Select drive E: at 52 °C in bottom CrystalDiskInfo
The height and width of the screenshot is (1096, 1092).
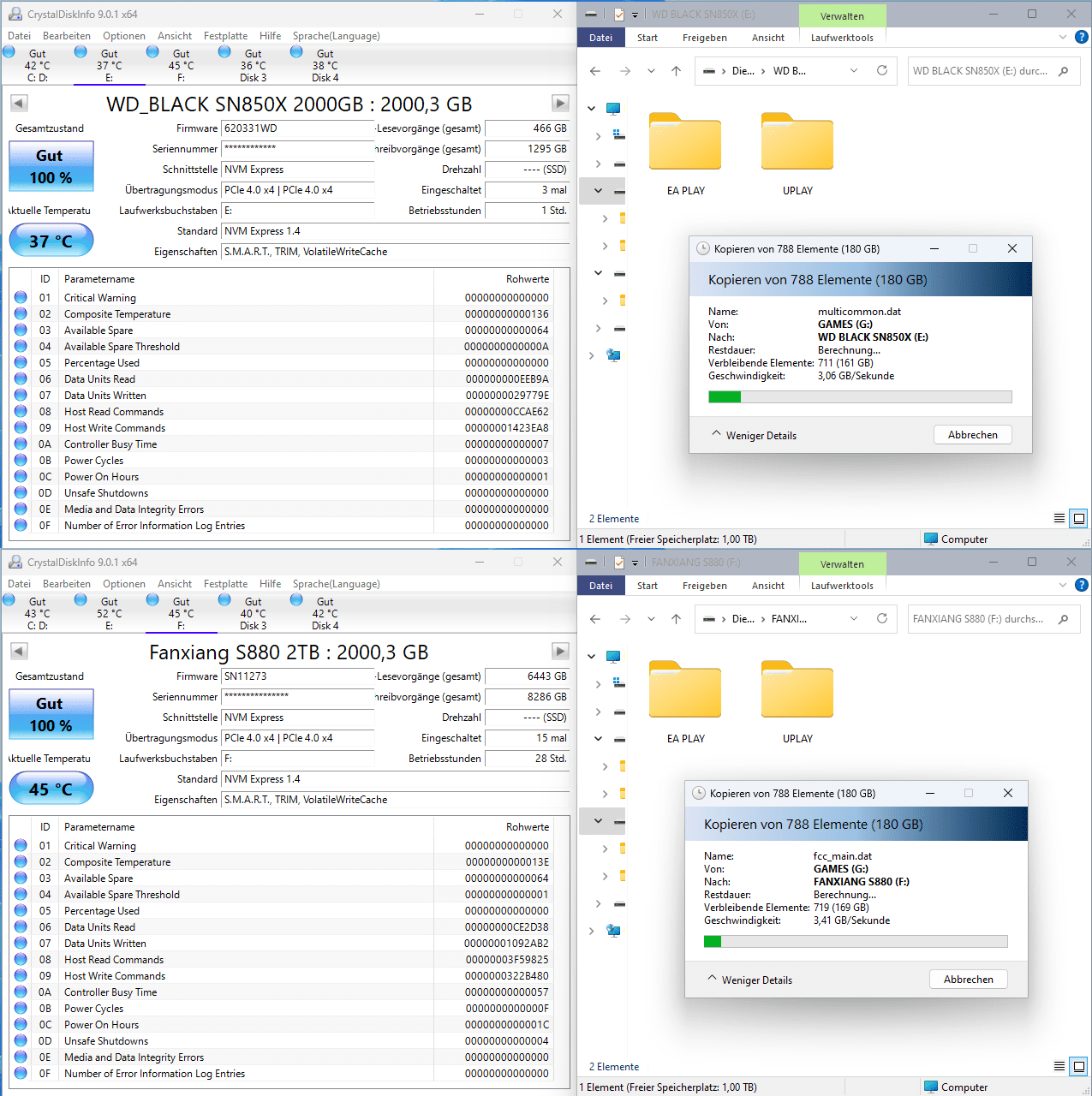[109, 613]
